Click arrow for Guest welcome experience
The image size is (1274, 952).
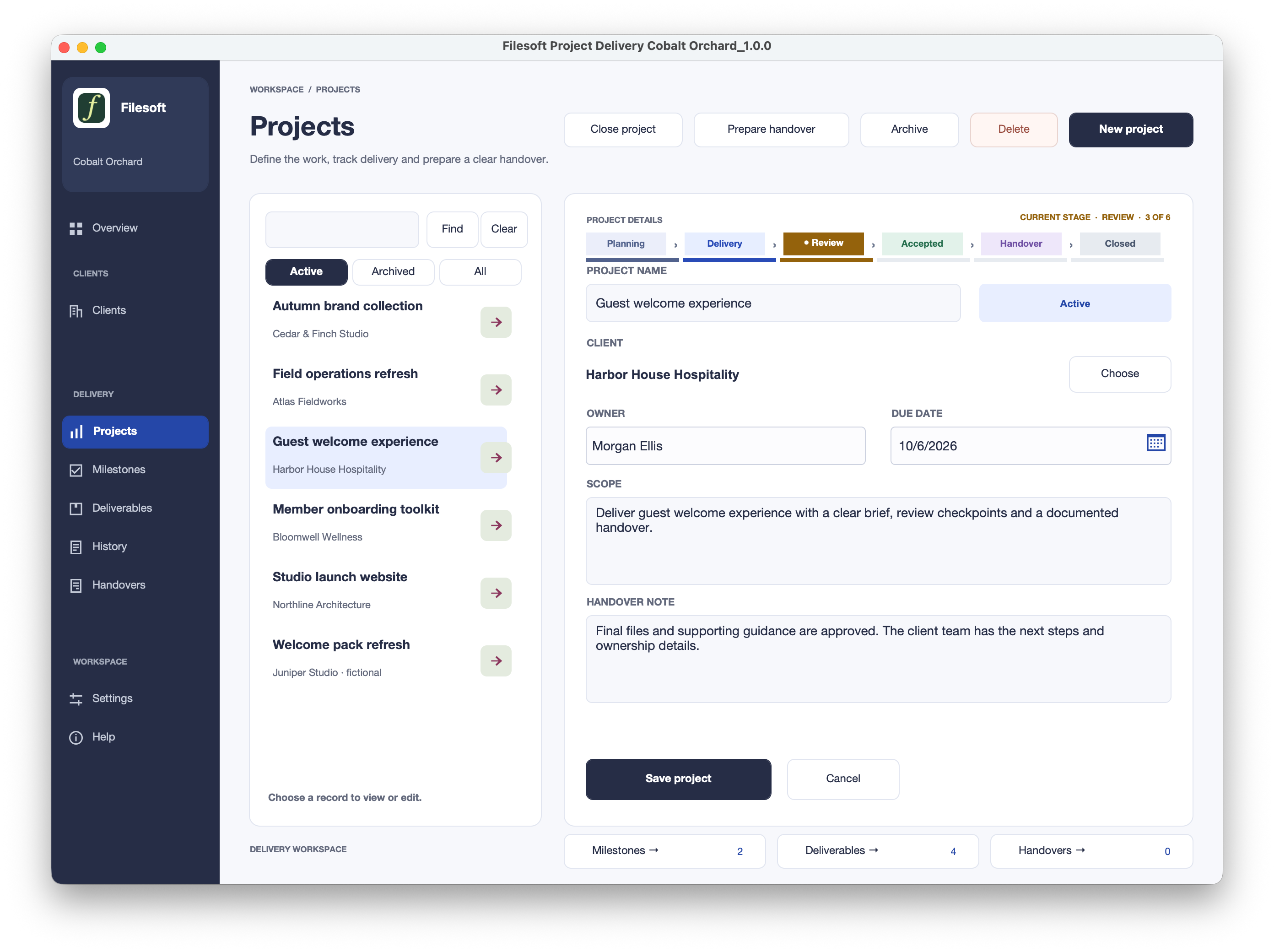pyautogui.click(x=496, y=458)
